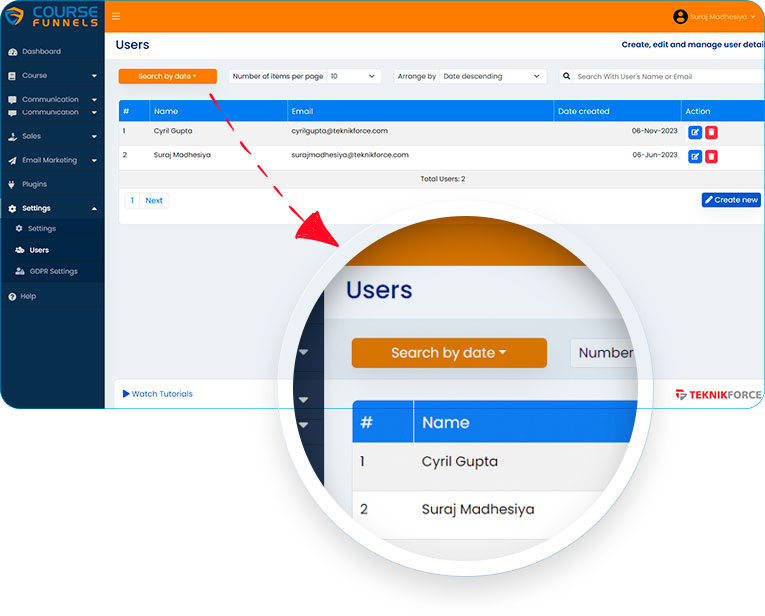This screenshot has width=765, height=616.
Task: Expand the Email Marketing sidebar menu
Action: tap(52, 160)
